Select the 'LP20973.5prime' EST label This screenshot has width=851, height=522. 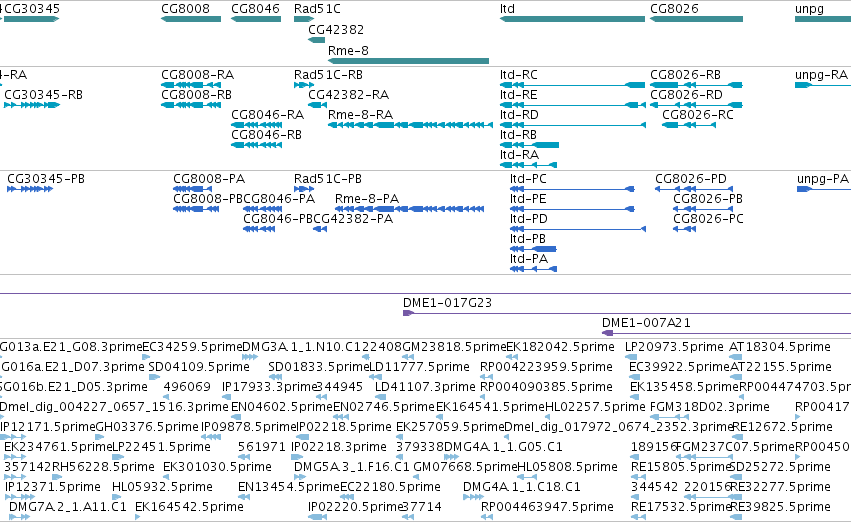(x=674, y=347)
